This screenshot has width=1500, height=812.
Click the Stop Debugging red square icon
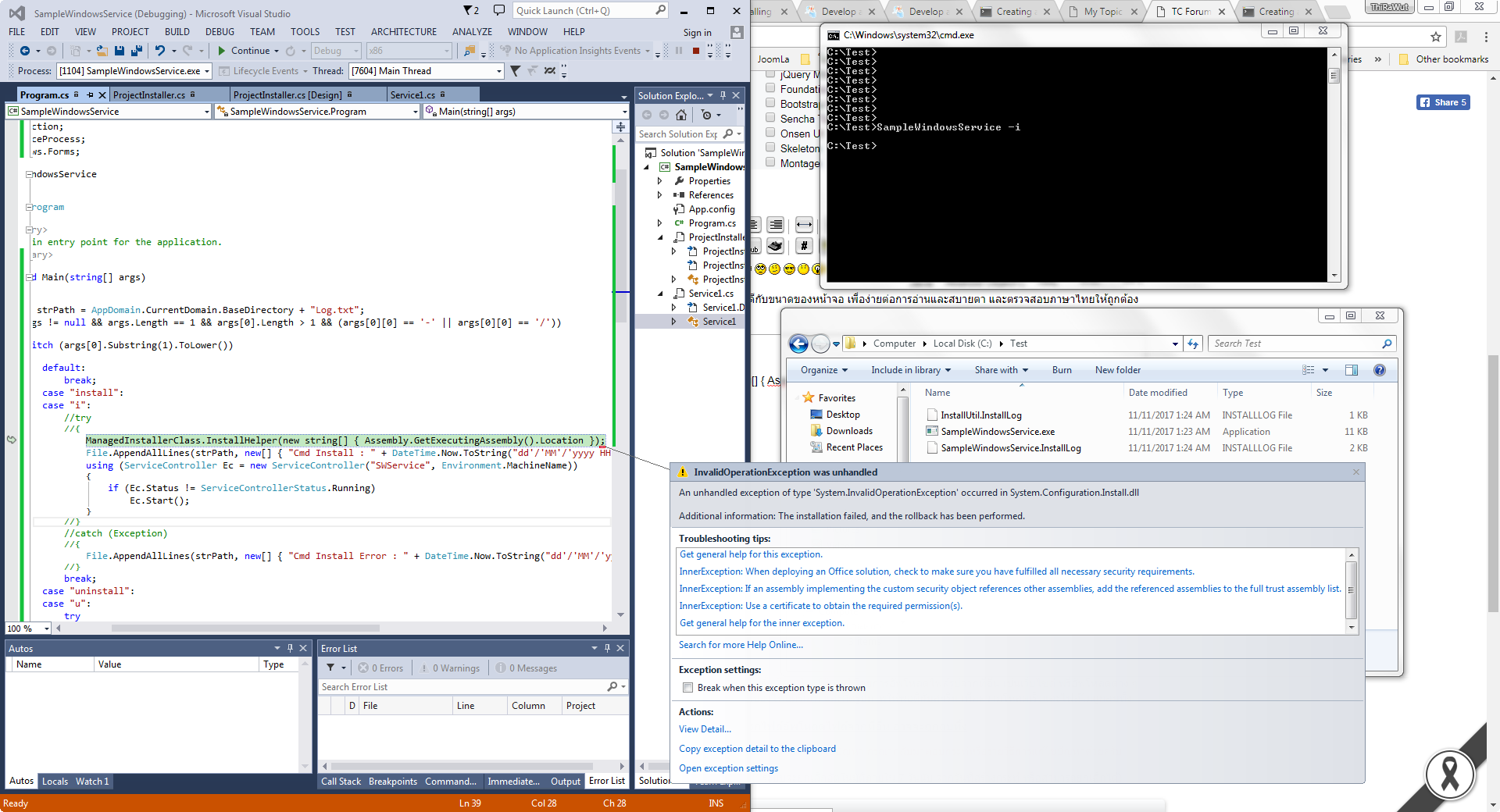pos(695,51)
